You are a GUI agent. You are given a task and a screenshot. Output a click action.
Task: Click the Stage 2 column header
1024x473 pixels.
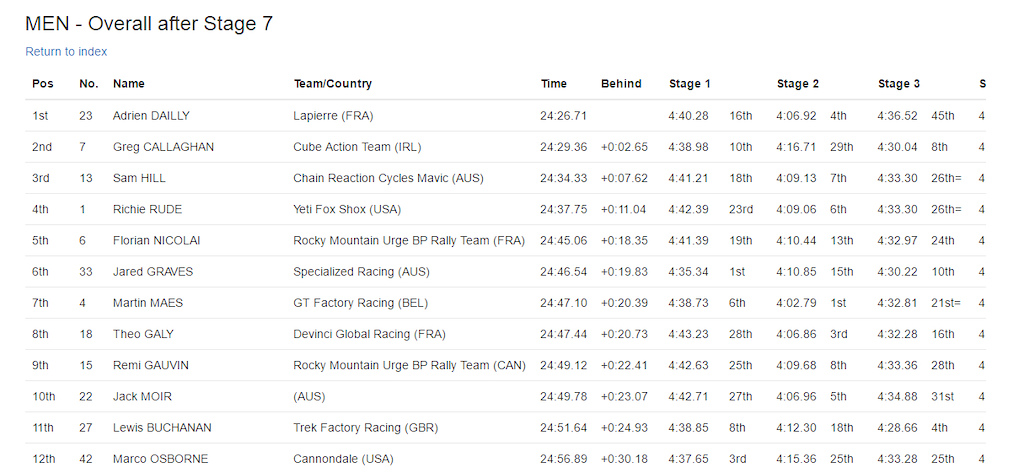797,84
